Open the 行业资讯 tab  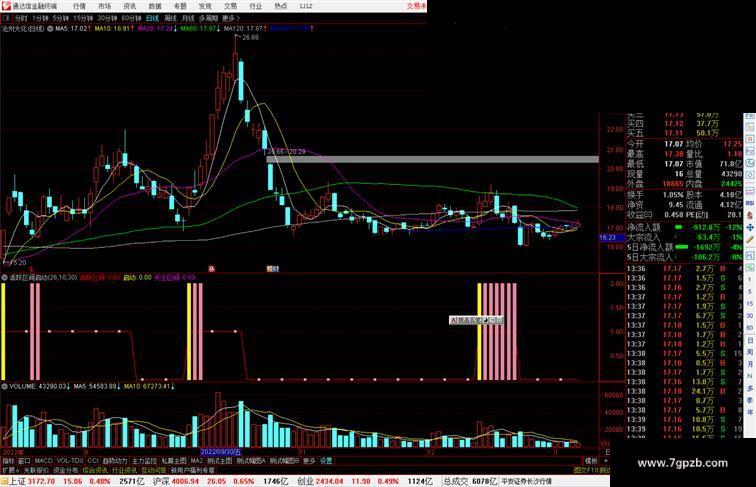click(124, 470)
